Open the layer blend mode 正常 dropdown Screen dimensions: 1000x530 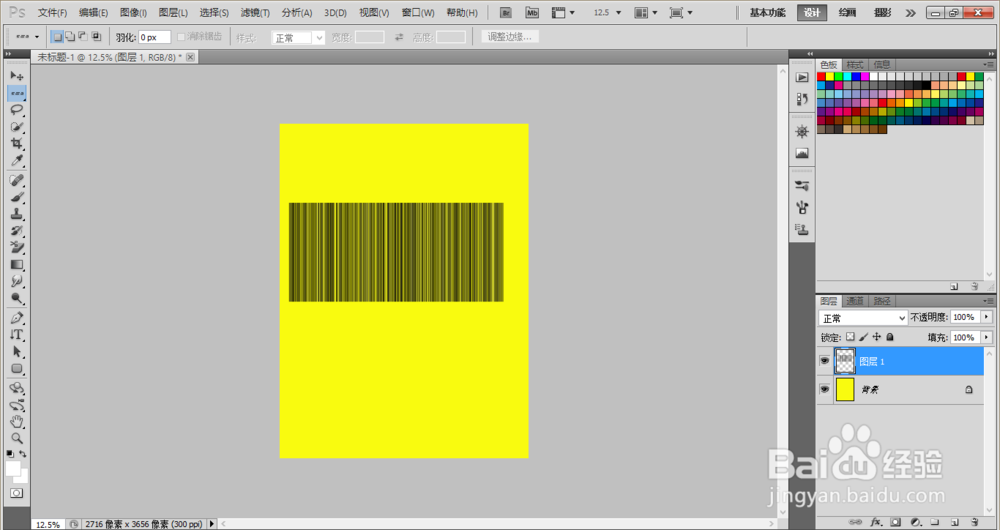tap(863, 318)
